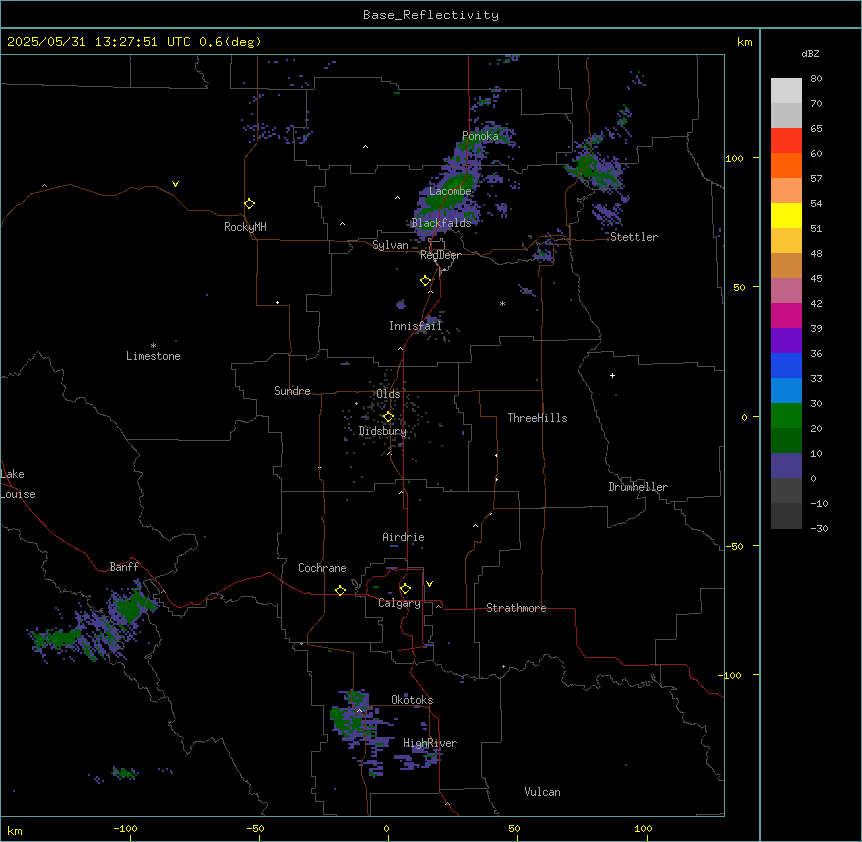Click the Banff label
This screenshot has width=862, height=842.
(x=124, y=567)
